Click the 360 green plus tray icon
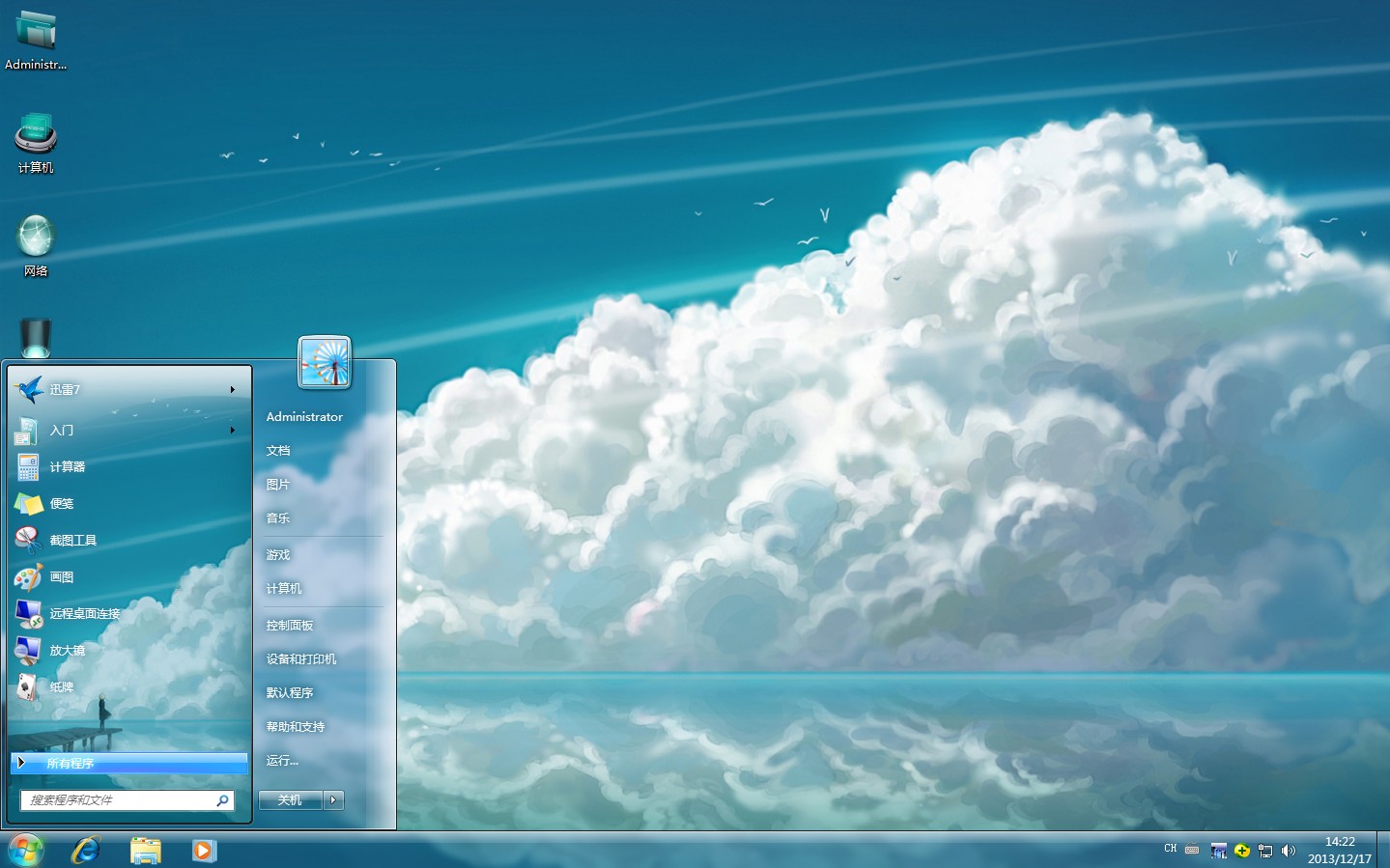This screenshot has height=868, width=1390. pos(1242,851)
